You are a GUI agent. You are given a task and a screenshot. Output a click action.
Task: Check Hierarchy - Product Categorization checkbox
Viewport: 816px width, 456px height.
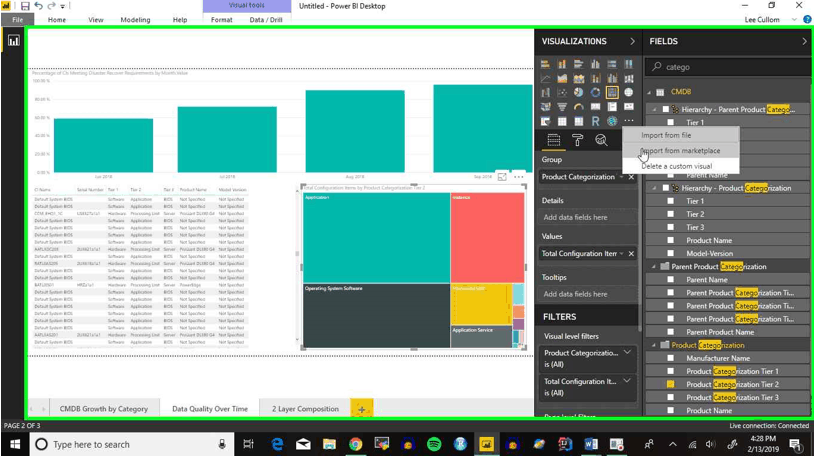666,188
